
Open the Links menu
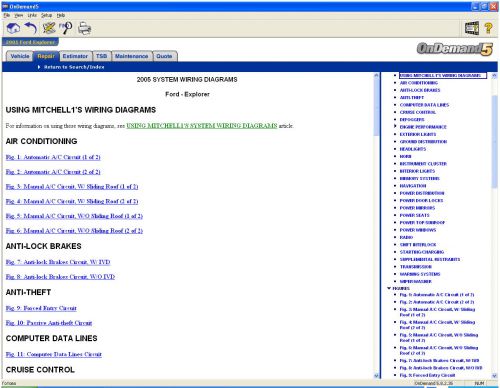[32, 15]
